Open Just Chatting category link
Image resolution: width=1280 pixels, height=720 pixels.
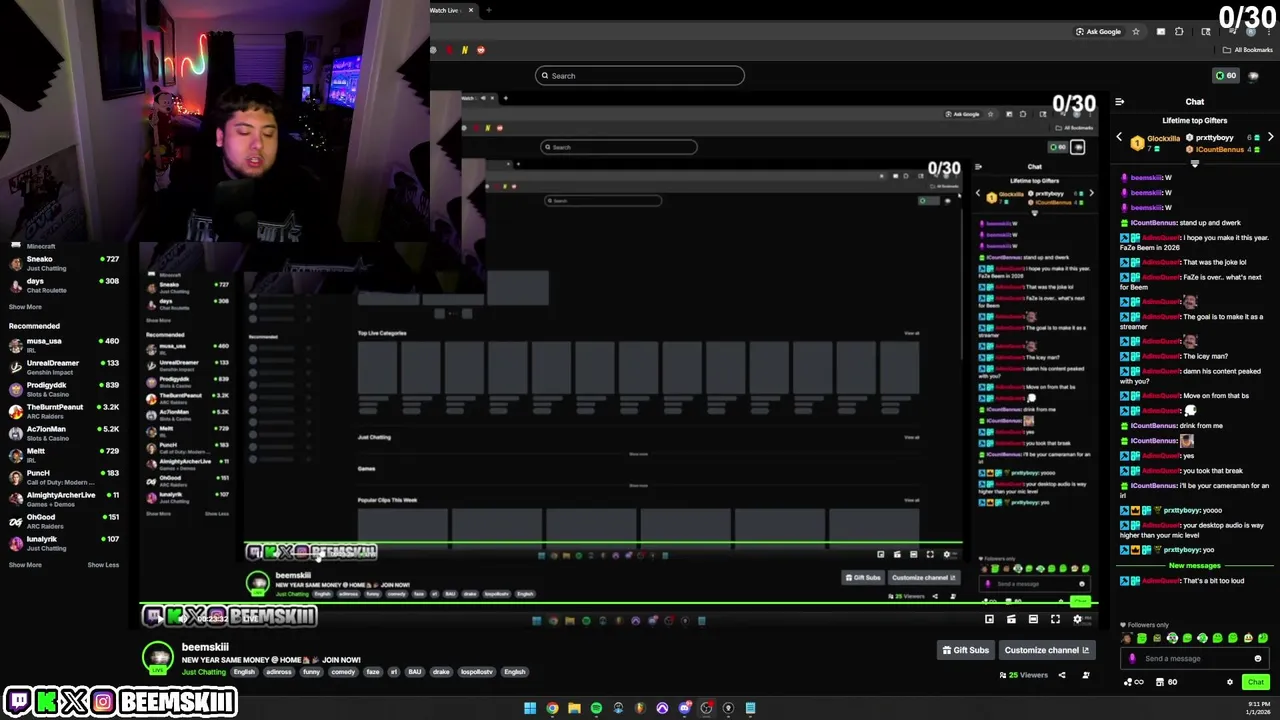[x=203, y=672]
